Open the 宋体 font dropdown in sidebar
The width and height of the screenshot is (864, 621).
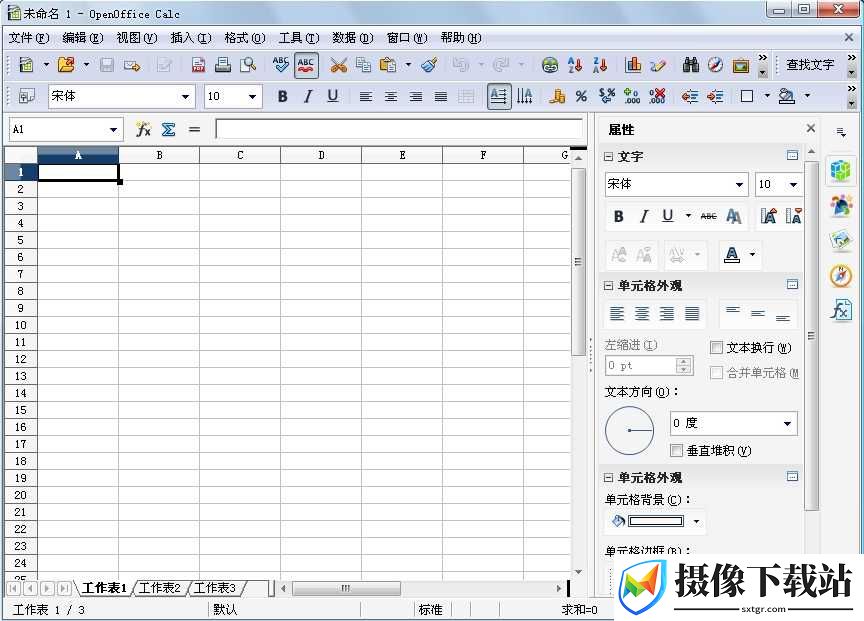[739, 185]
